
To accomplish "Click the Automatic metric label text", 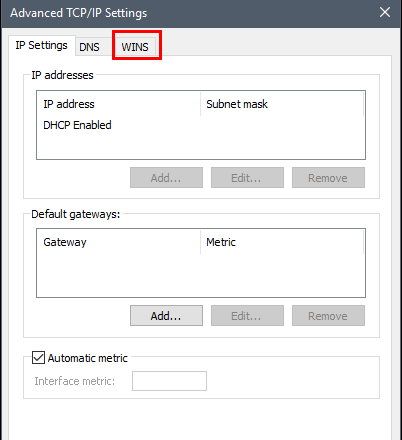I will [x=88, y=358].
